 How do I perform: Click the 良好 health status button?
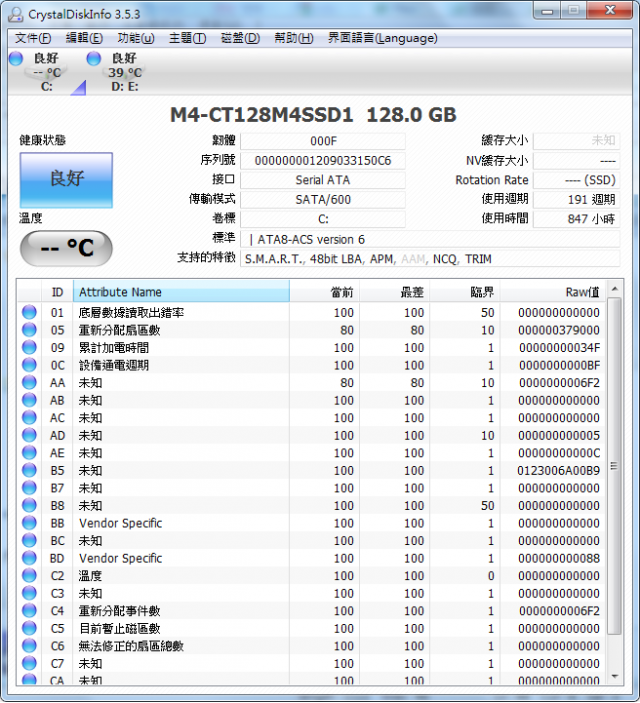[66, 180]
